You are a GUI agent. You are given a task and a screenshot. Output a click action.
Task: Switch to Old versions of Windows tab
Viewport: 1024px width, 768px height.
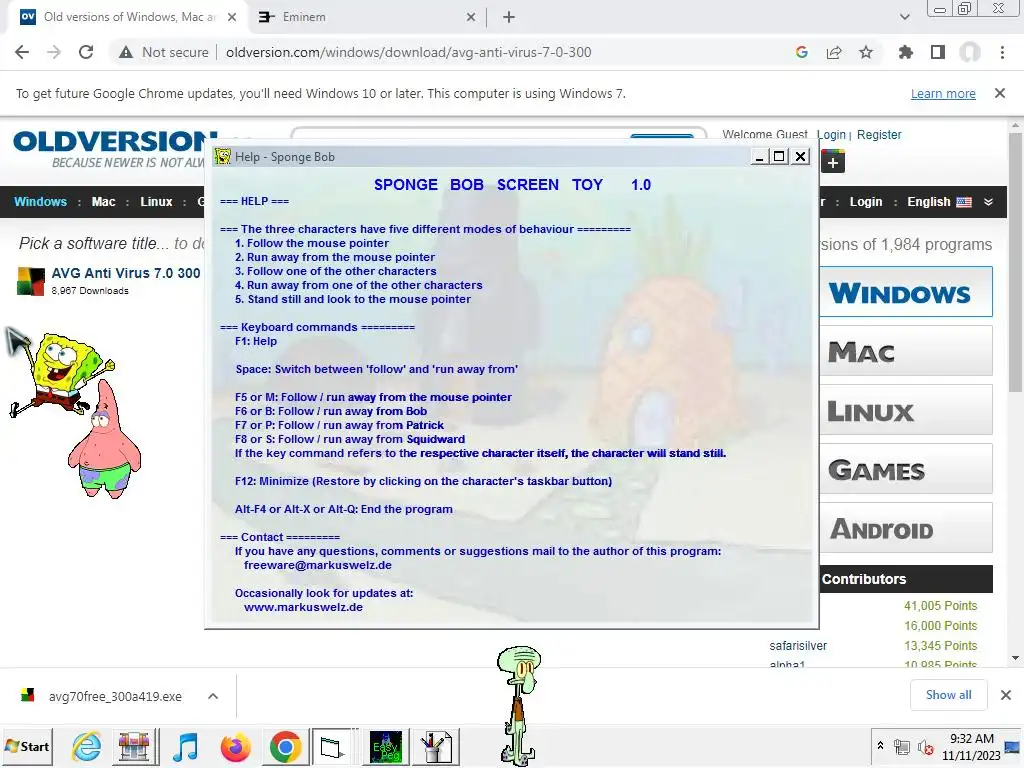[x=127, y=17]
